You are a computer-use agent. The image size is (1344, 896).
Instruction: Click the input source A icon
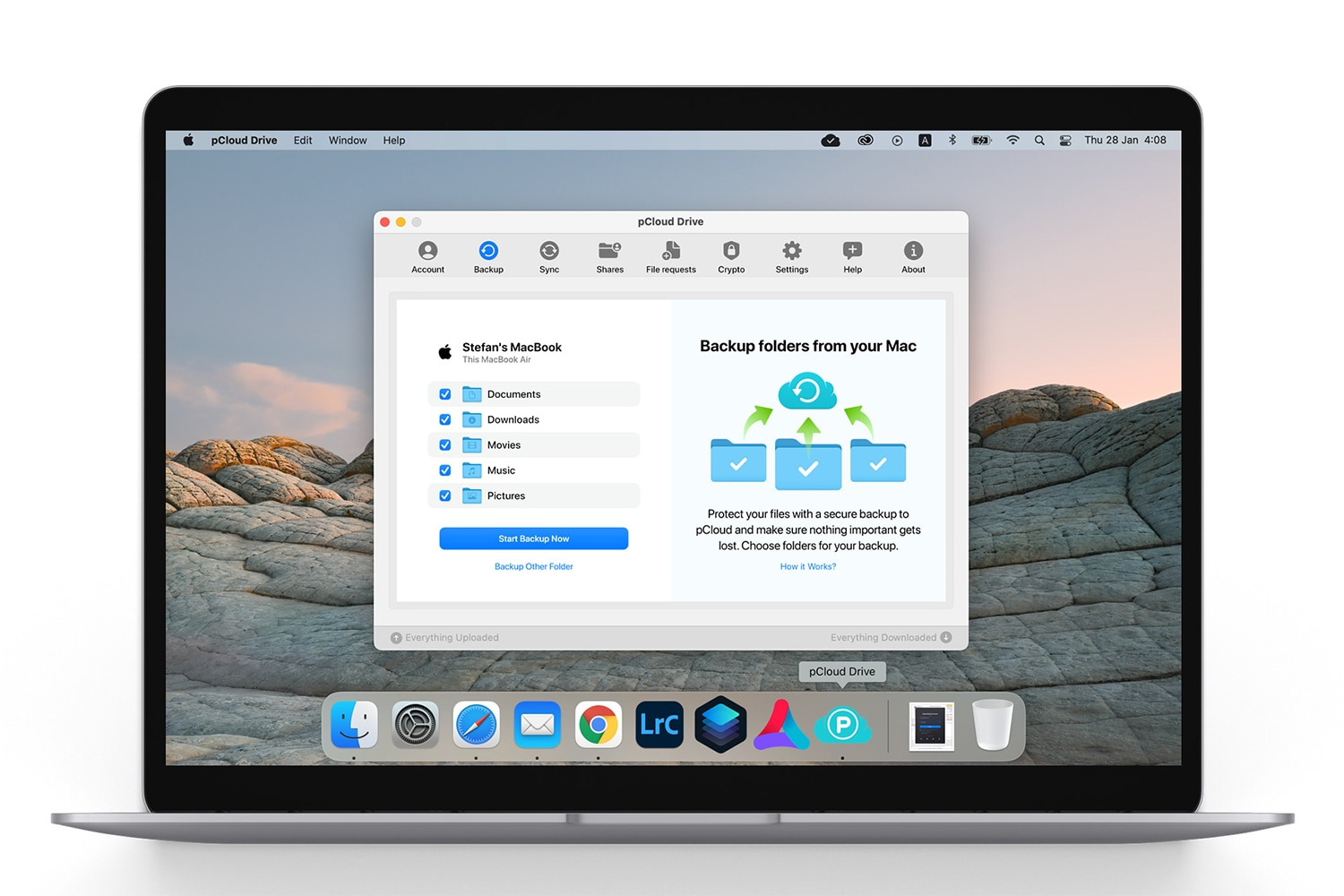click(x=925, y=141)
